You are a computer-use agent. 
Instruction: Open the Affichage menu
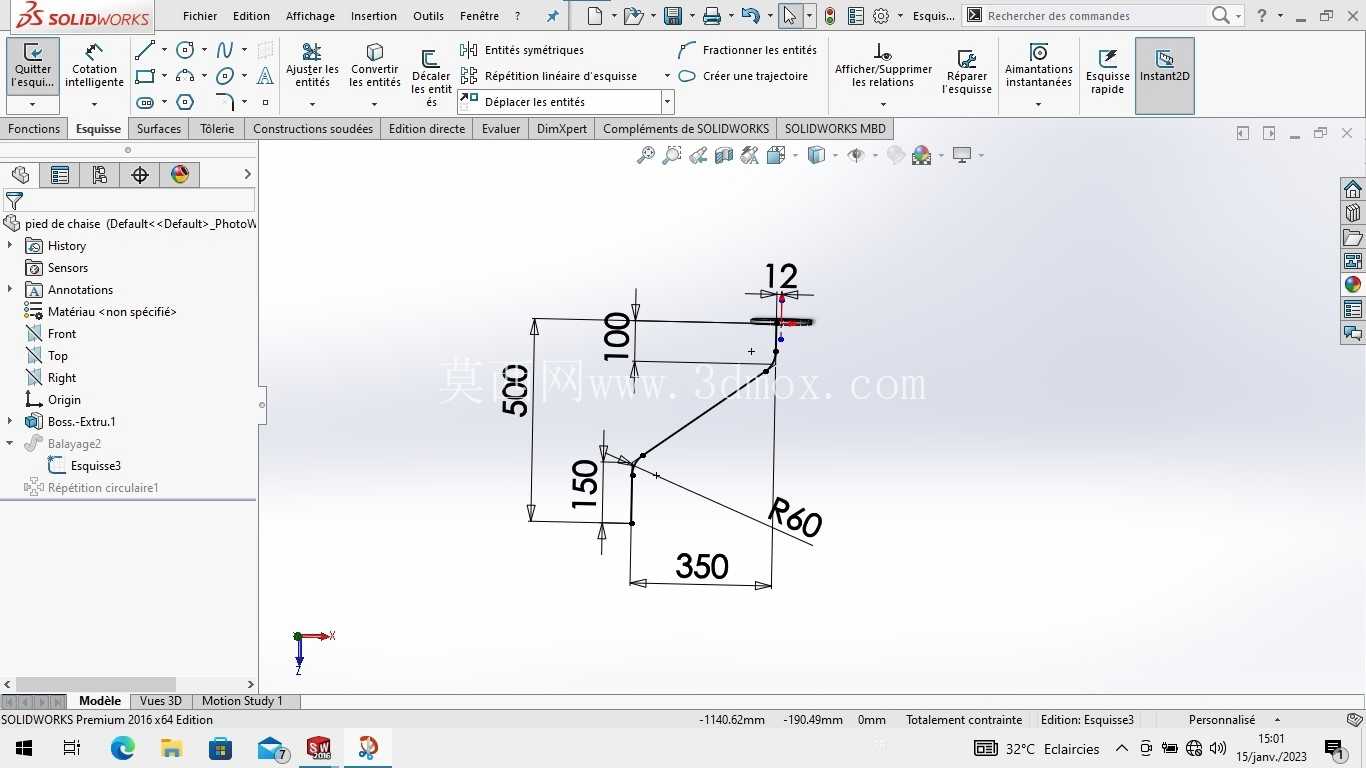[310, 16]
